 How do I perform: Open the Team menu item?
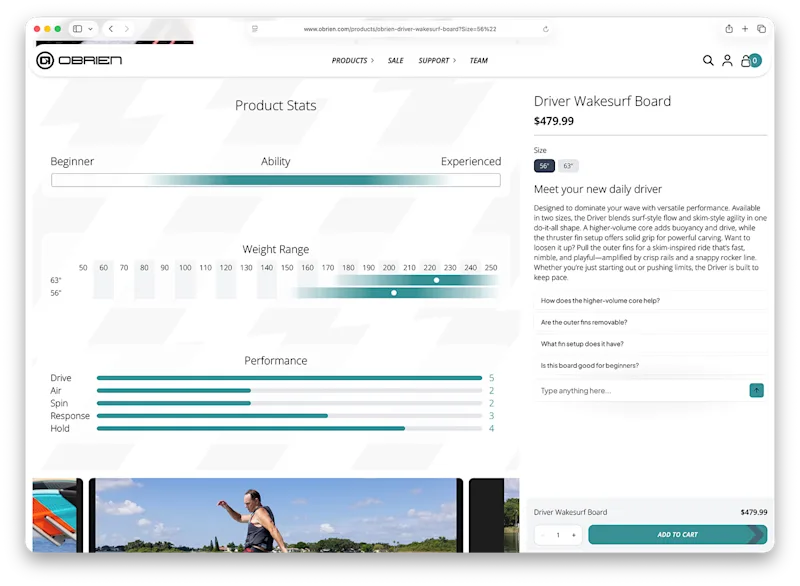pos(479,61)
